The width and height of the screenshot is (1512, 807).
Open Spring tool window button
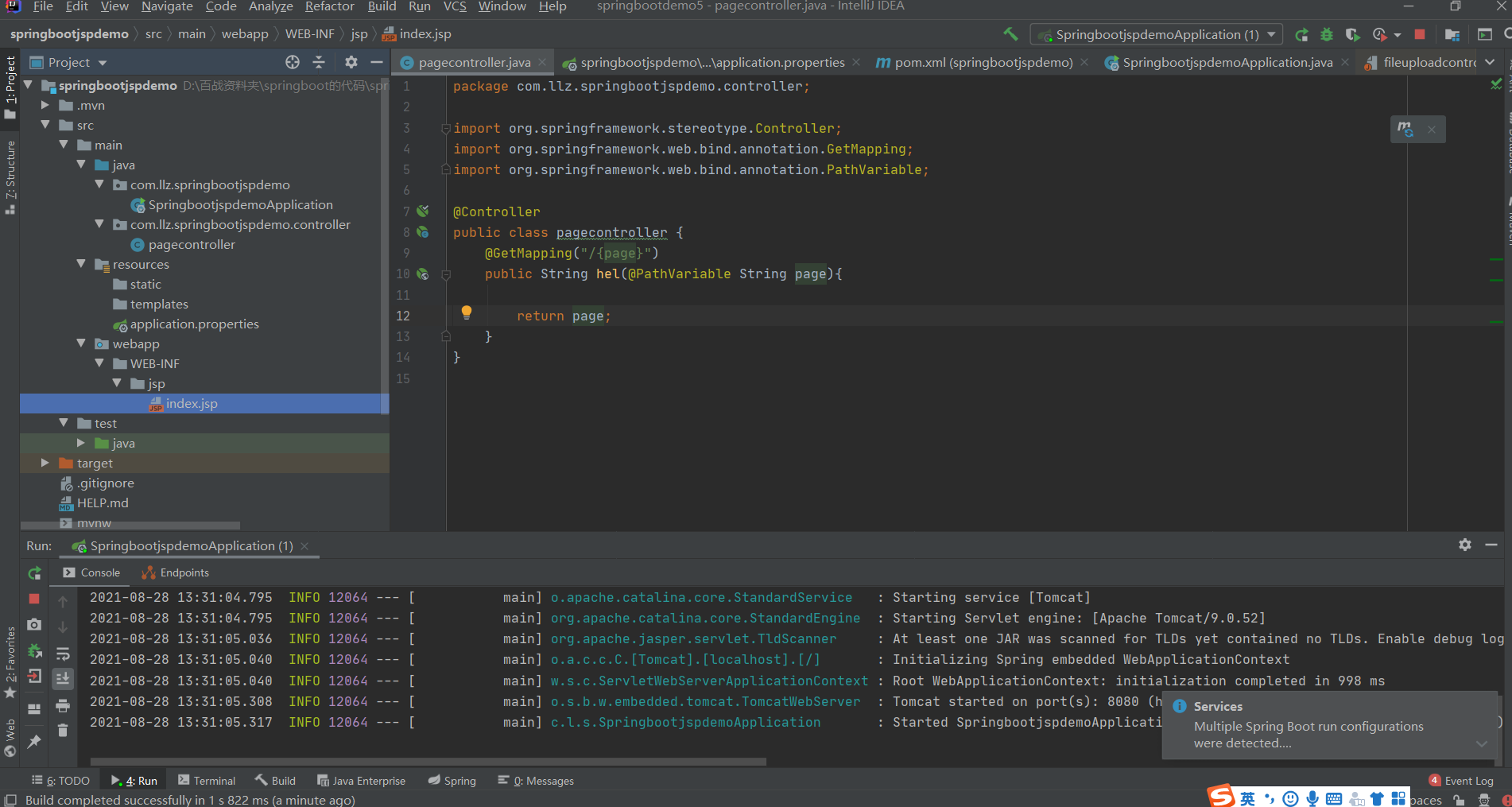click(x=452, y=781)
